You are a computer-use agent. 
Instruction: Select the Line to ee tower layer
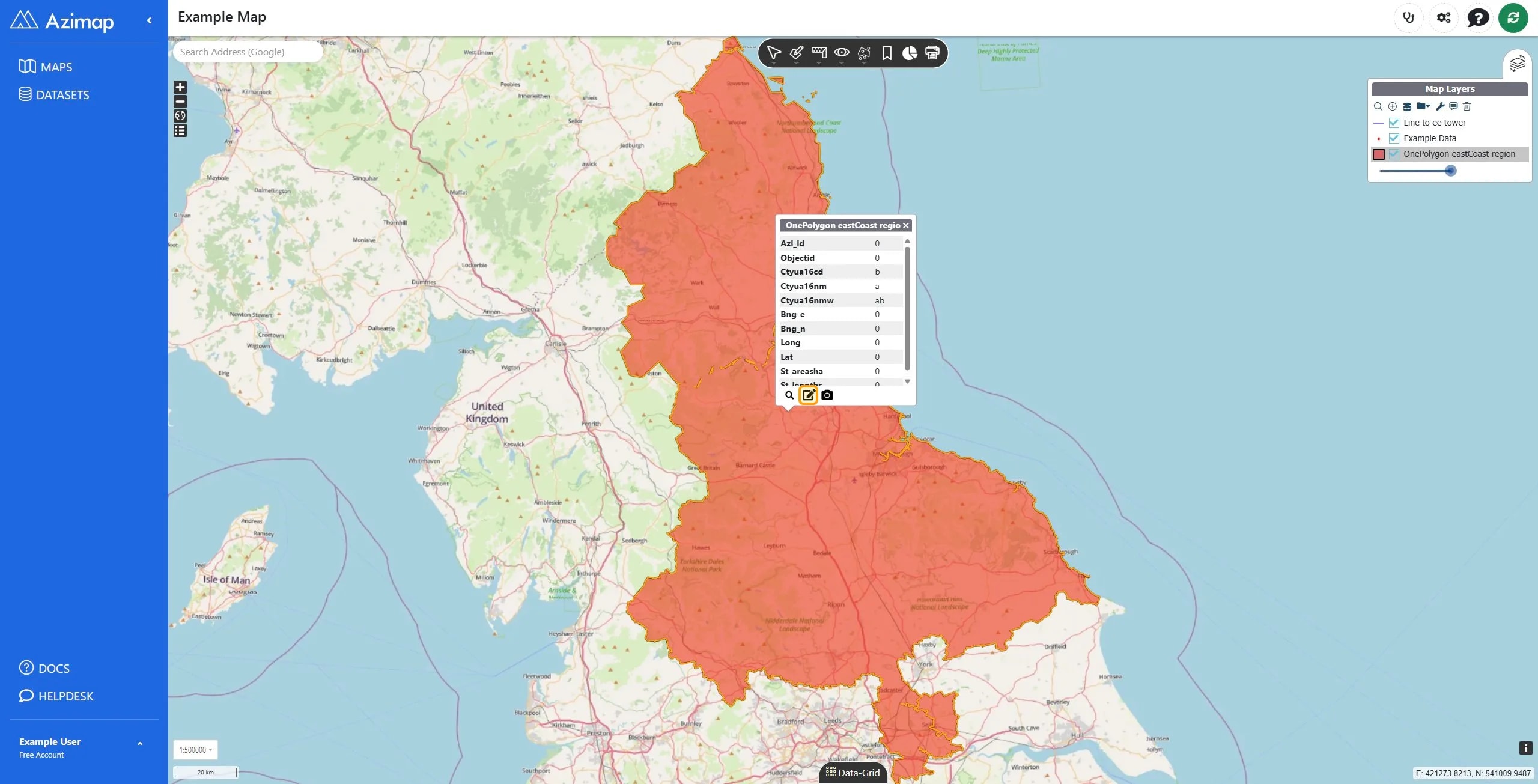1434,123
